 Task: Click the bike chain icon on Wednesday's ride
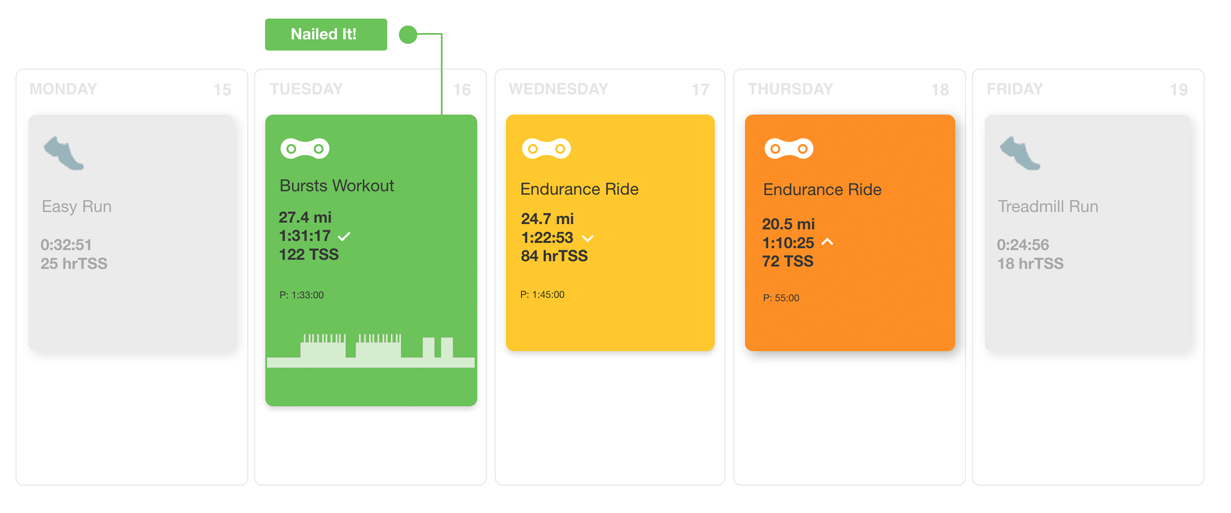pyautogui.click(x=546, y=149)
